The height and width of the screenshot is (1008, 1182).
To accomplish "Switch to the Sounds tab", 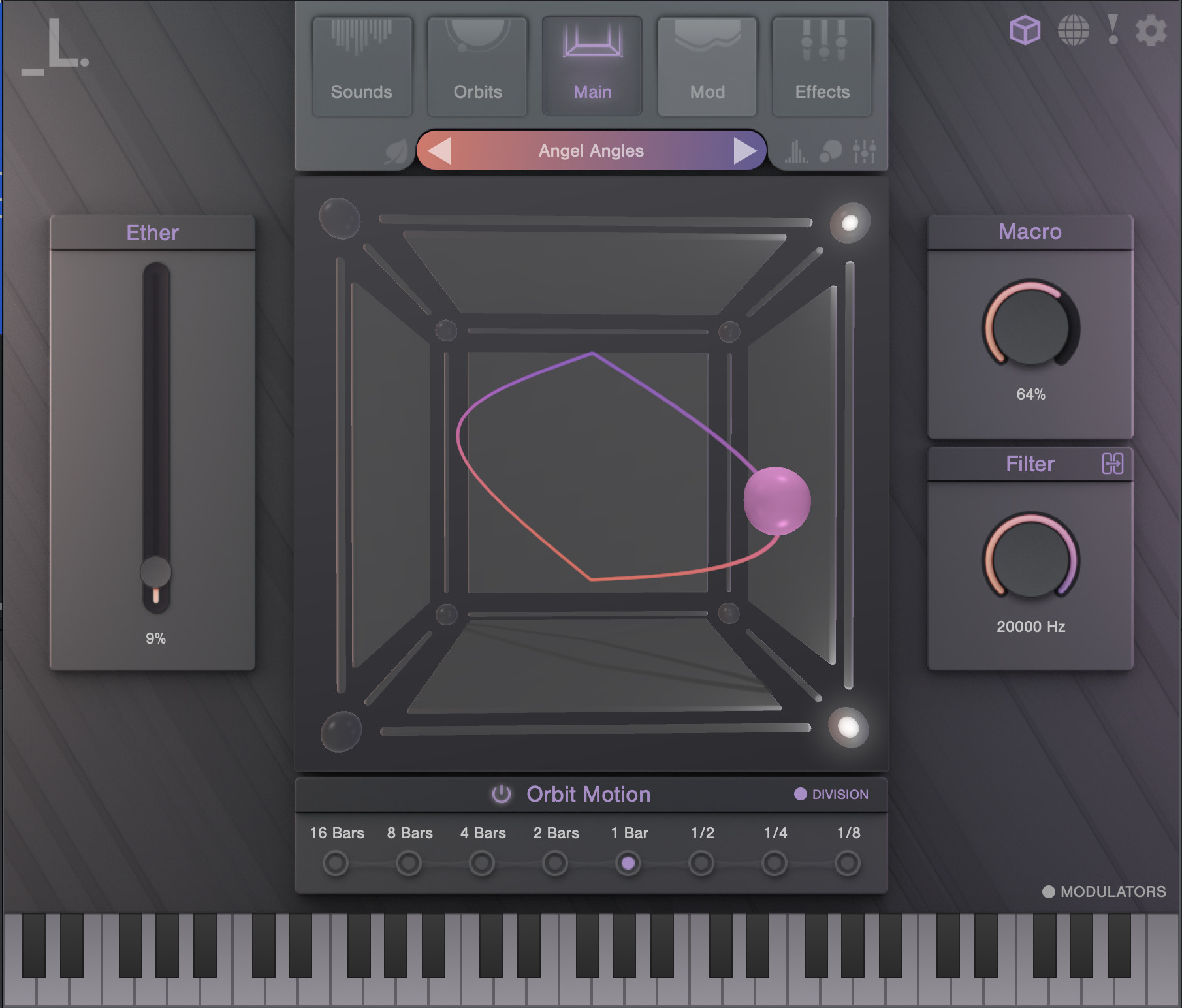I will tap(362, 67).
